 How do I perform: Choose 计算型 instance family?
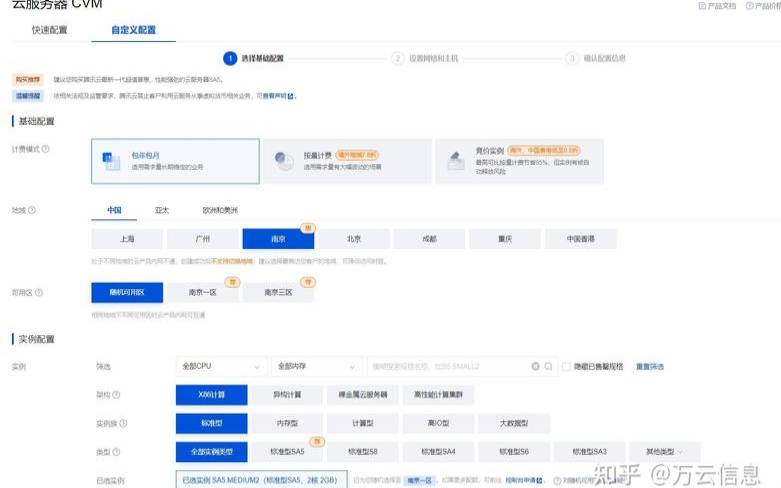click(x=363, y=423)
